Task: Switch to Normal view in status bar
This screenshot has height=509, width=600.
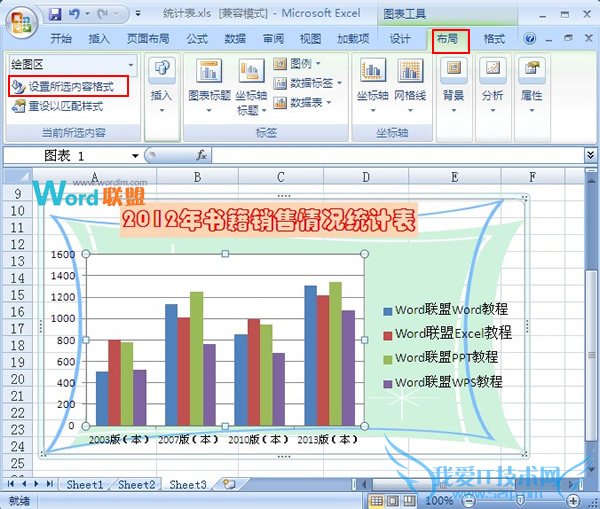Action: 377,501
